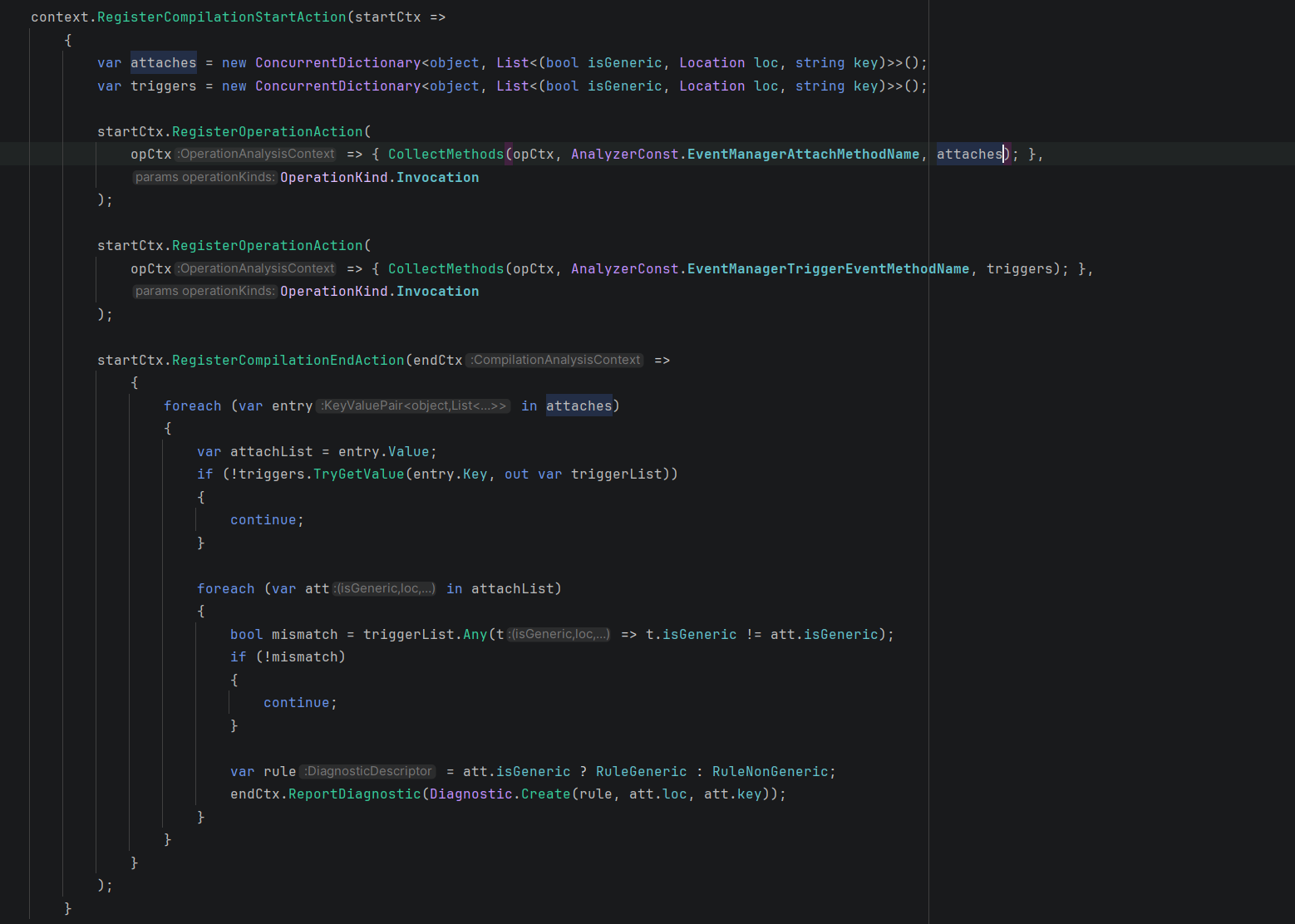The width and height of the screenshot is (1295, 924).
Task: Place cursor on startCtx lambda parameter in first line
Action: pyautogui.click(x=388, y=17)
